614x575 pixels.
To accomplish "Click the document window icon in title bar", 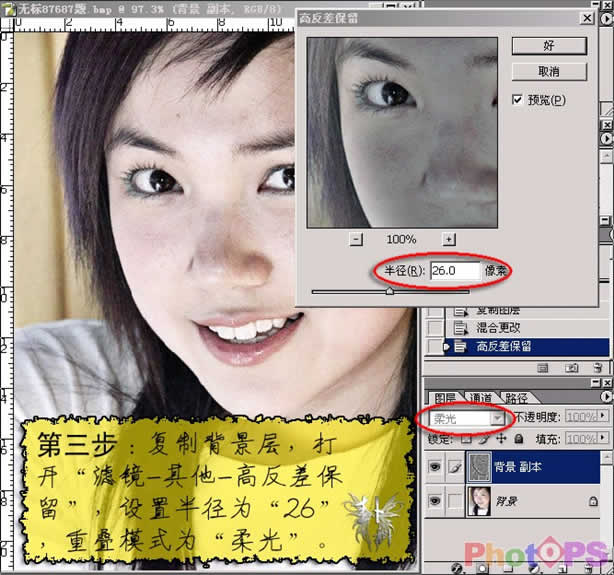I will tap(9, 9).
